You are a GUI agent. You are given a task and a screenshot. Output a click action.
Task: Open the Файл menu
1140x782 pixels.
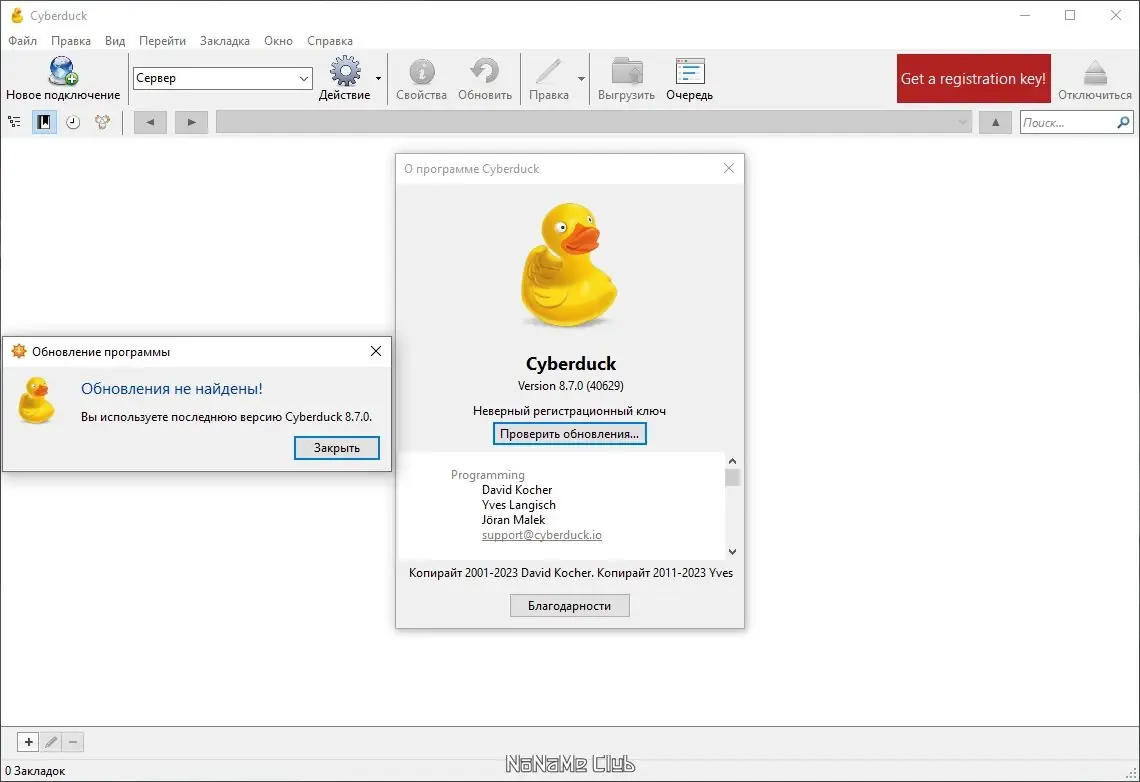[23, 41]
